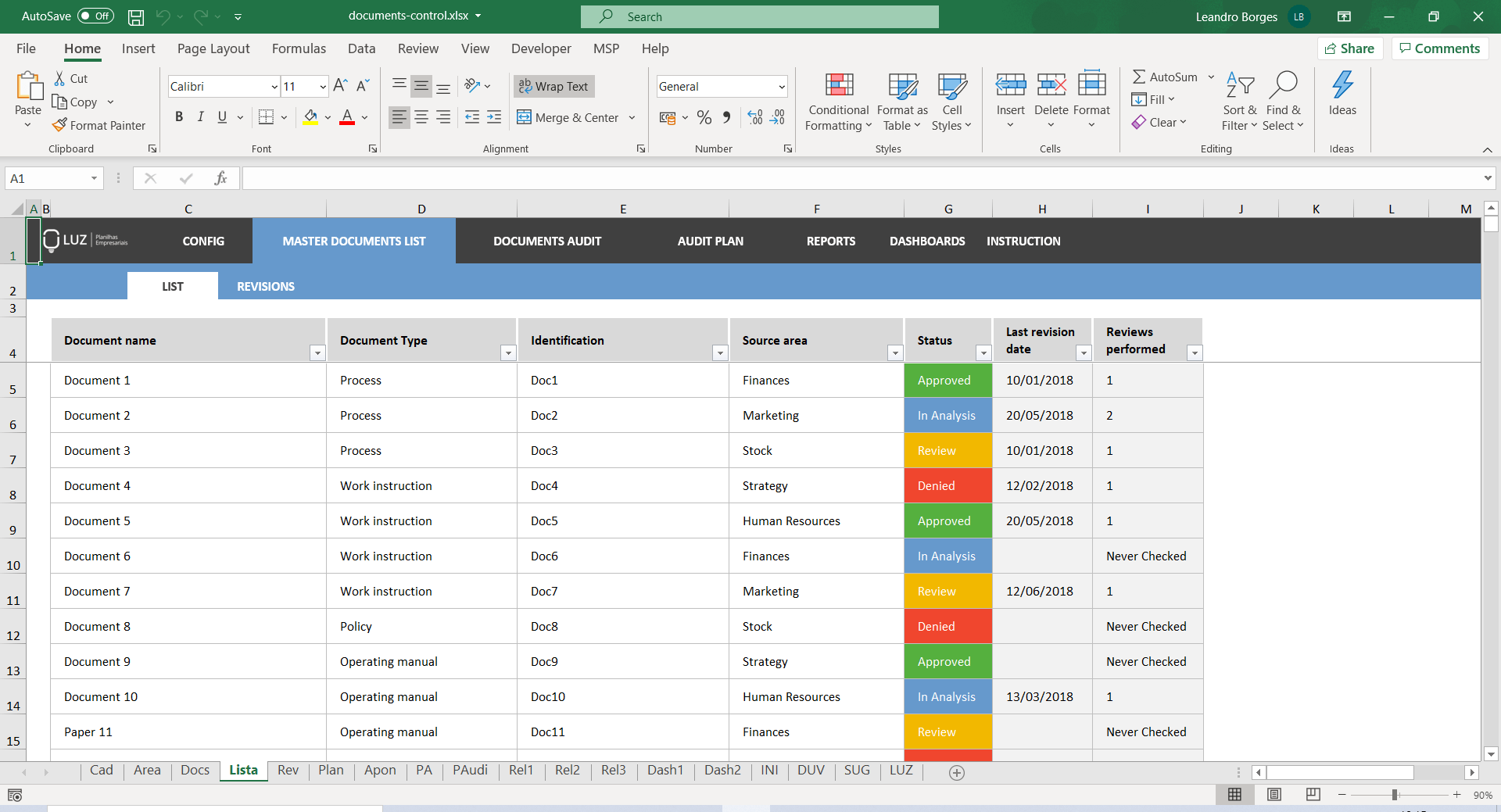Open the Status column filter
Screen dimensions: 1501x812
(x=983, y=353)
